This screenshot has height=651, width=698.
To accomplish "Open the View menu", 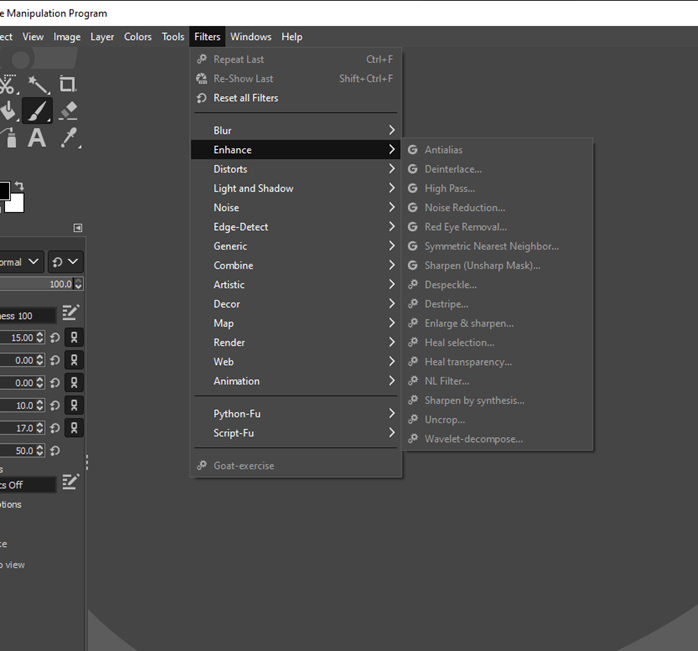I will tap(33, 37).
